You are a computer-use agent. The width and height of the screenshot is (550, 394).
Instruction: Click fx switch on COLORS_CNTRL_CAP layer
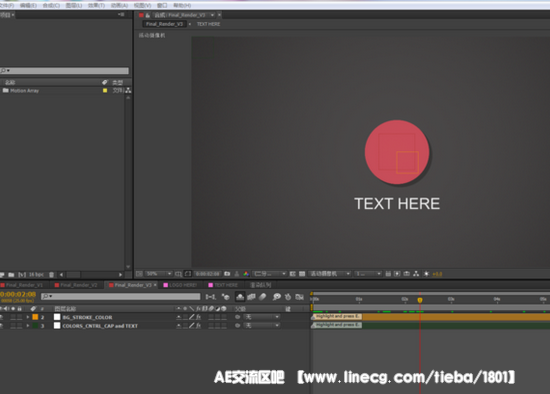click(x=198, y=326)
